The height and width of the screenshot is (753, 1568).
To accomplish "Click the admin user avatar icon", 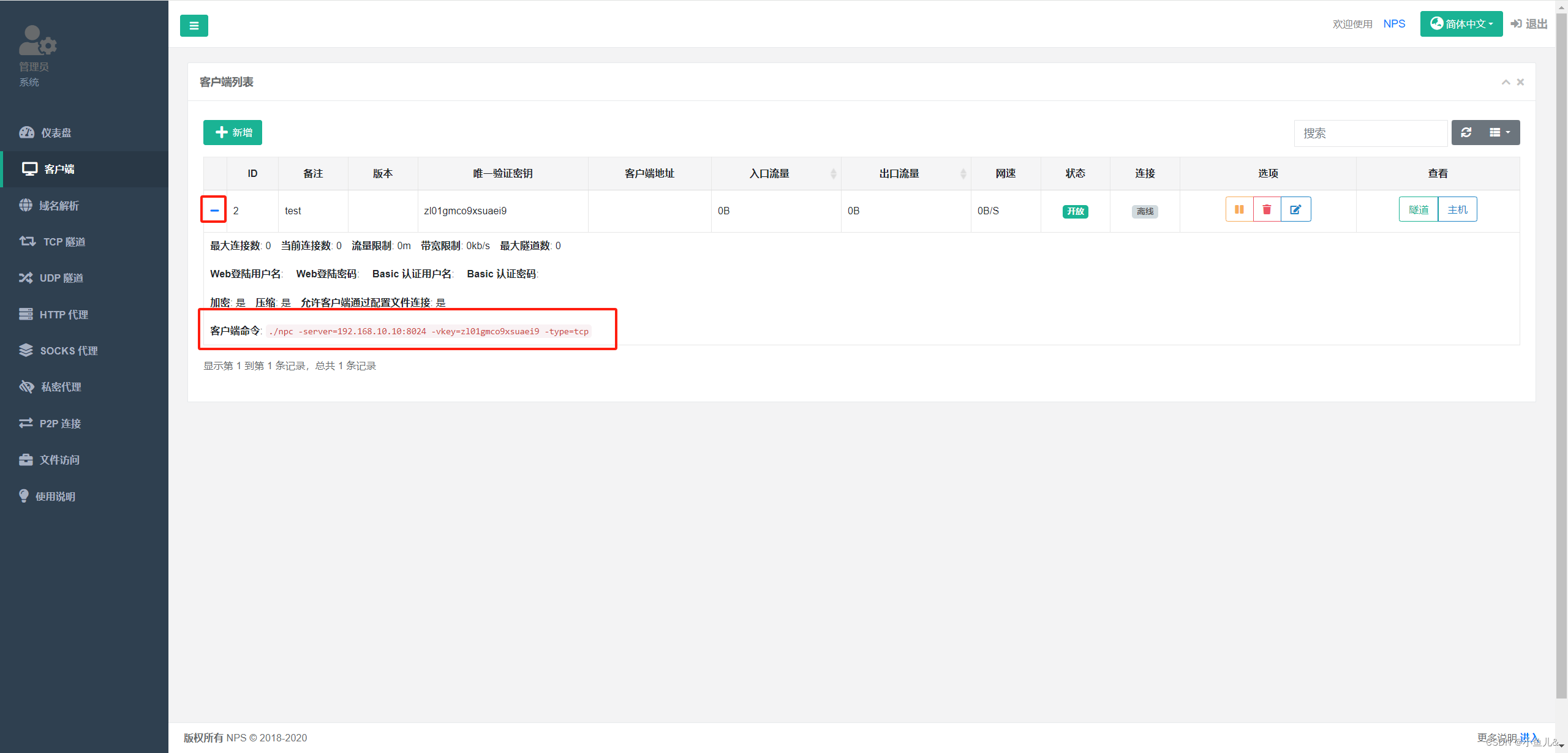I will (37, 40).
